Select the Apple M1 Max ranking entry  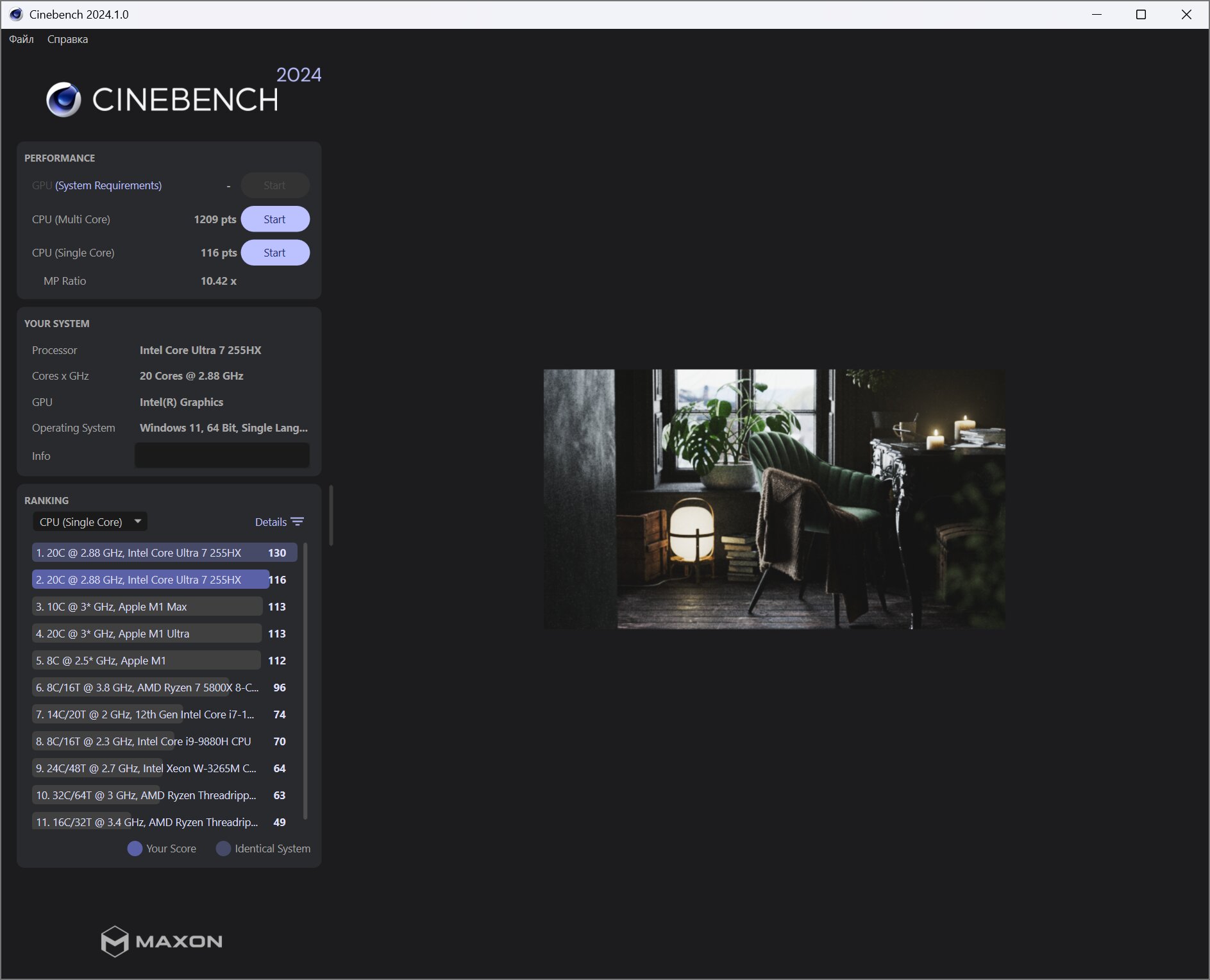coord(147,607)
